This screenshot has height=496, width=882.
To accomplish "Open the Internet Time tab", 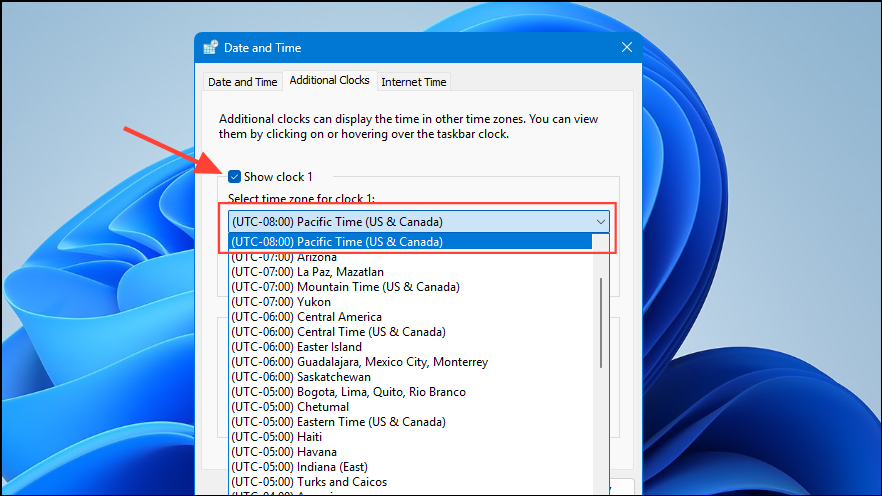I will 413,82.
